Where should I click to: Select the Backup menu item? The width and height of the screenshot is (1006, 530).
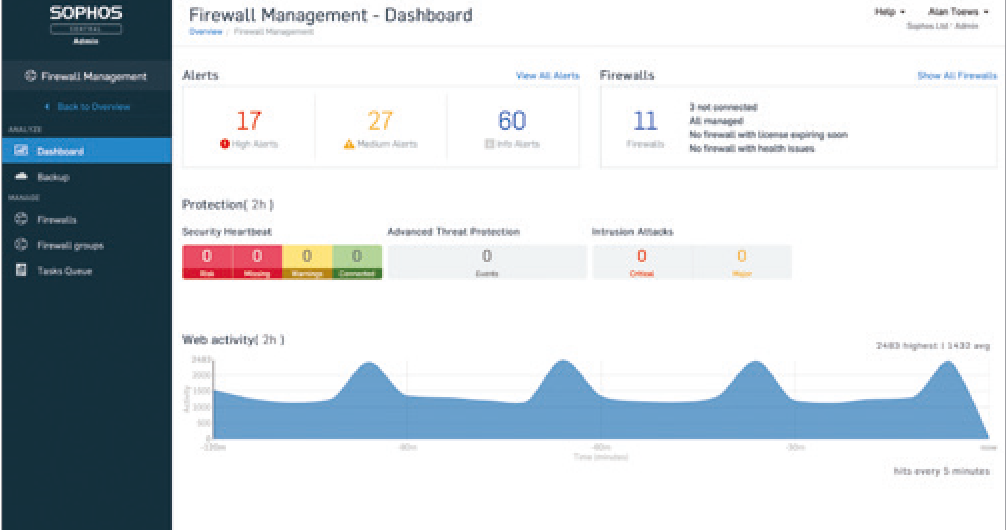[x=53, y=177]
